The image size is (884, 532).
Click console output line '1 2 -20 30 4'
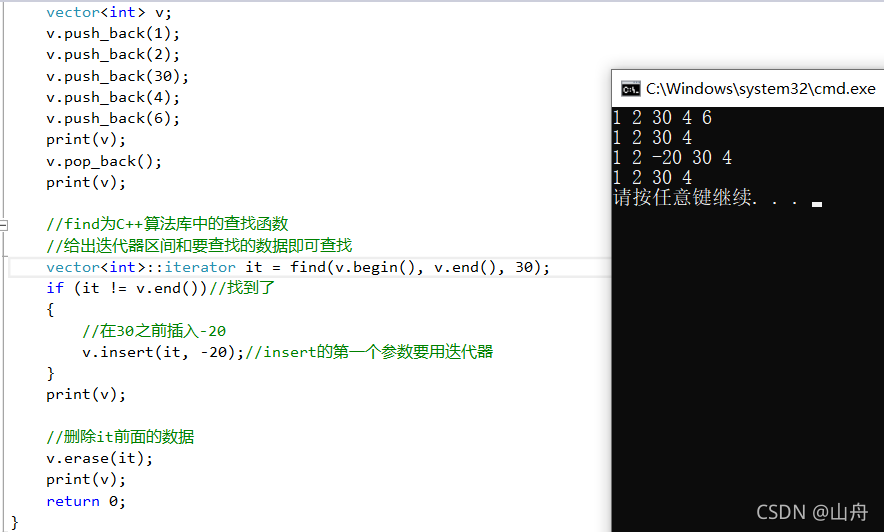[673, 158]
